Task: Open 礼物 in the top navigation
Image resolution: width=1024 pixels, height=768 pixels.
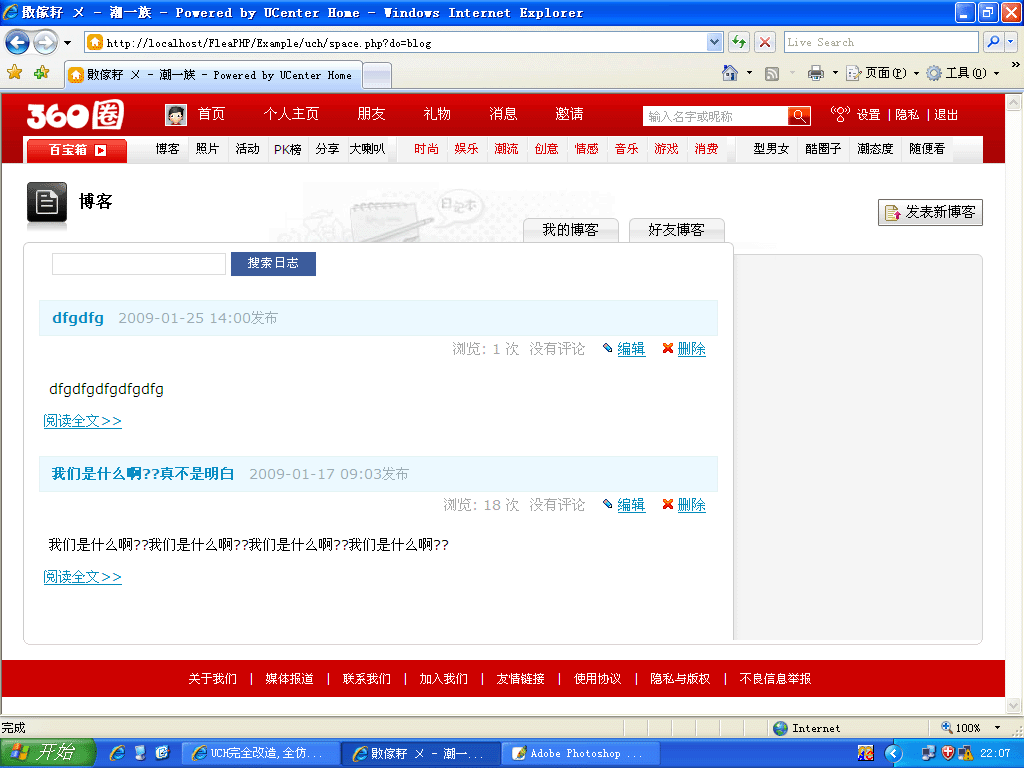Action: (x=437, y=114)
